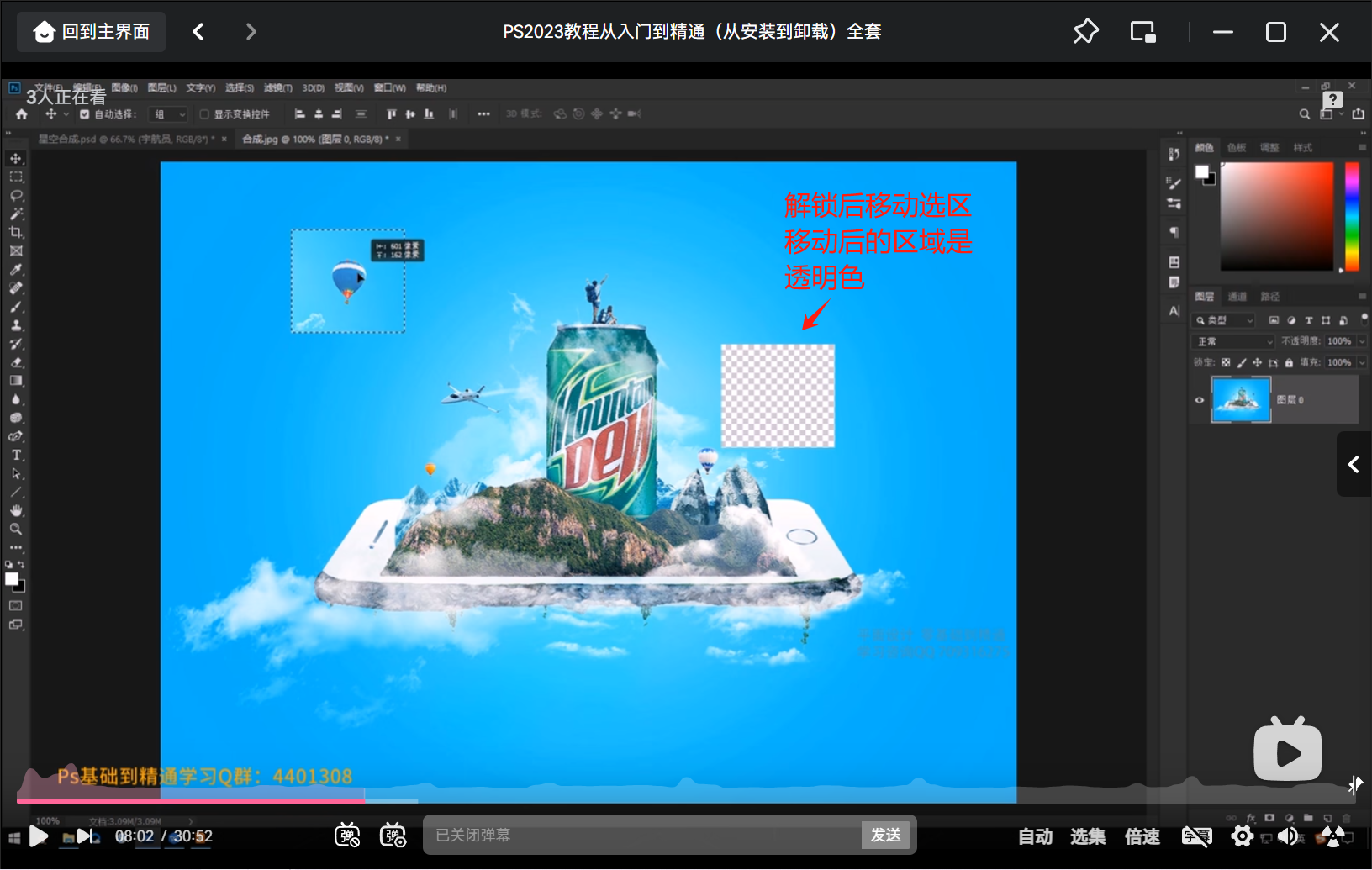Select the Pen tool
Viewport: 1372px width, 870px height.
pyautogui.click(x=16, y=436)
